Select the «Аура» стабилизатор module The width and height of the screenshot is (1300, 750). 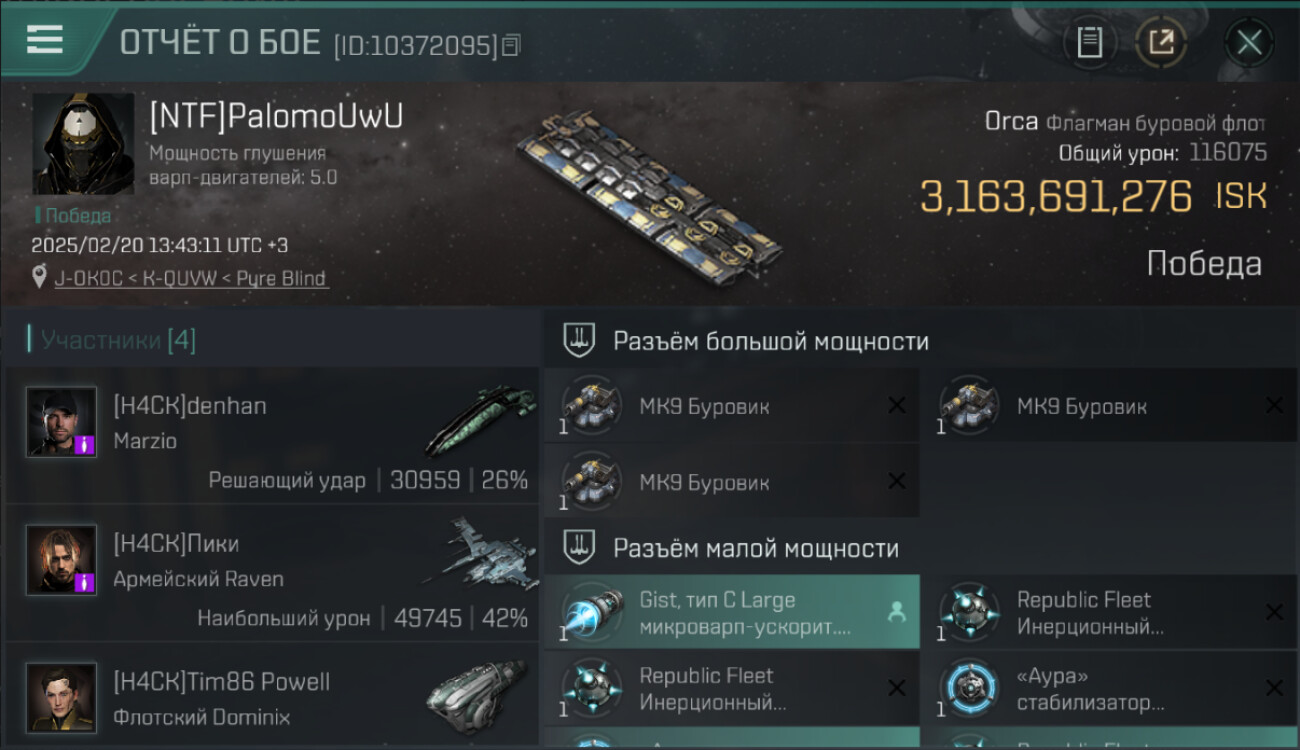pyautogui.click(x=1110, y=689)
